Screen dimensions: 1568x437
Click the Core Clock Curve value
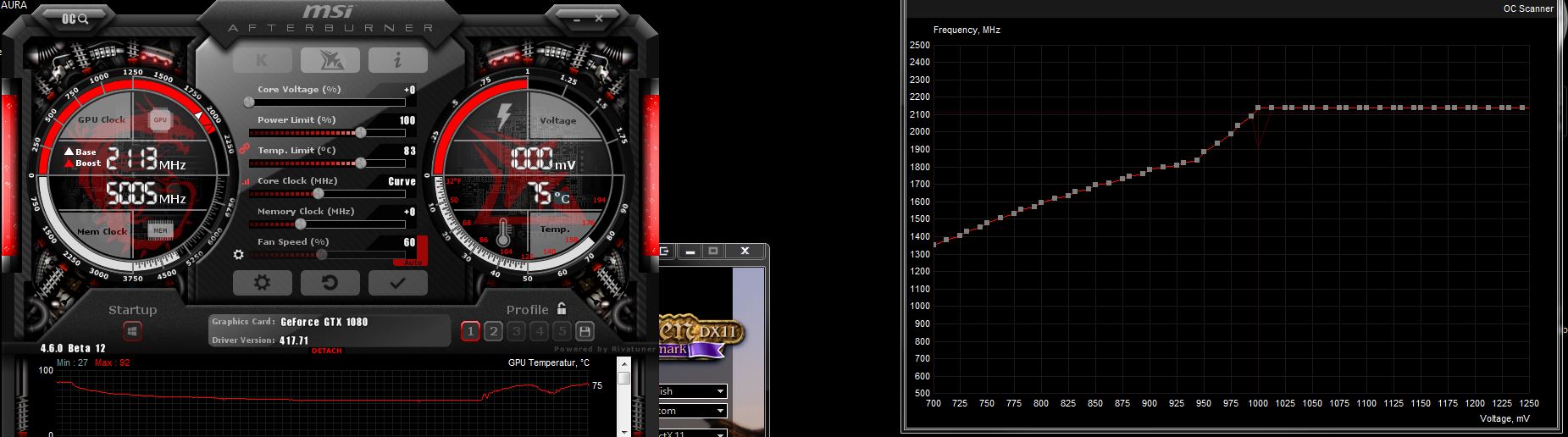click(402, 181)
